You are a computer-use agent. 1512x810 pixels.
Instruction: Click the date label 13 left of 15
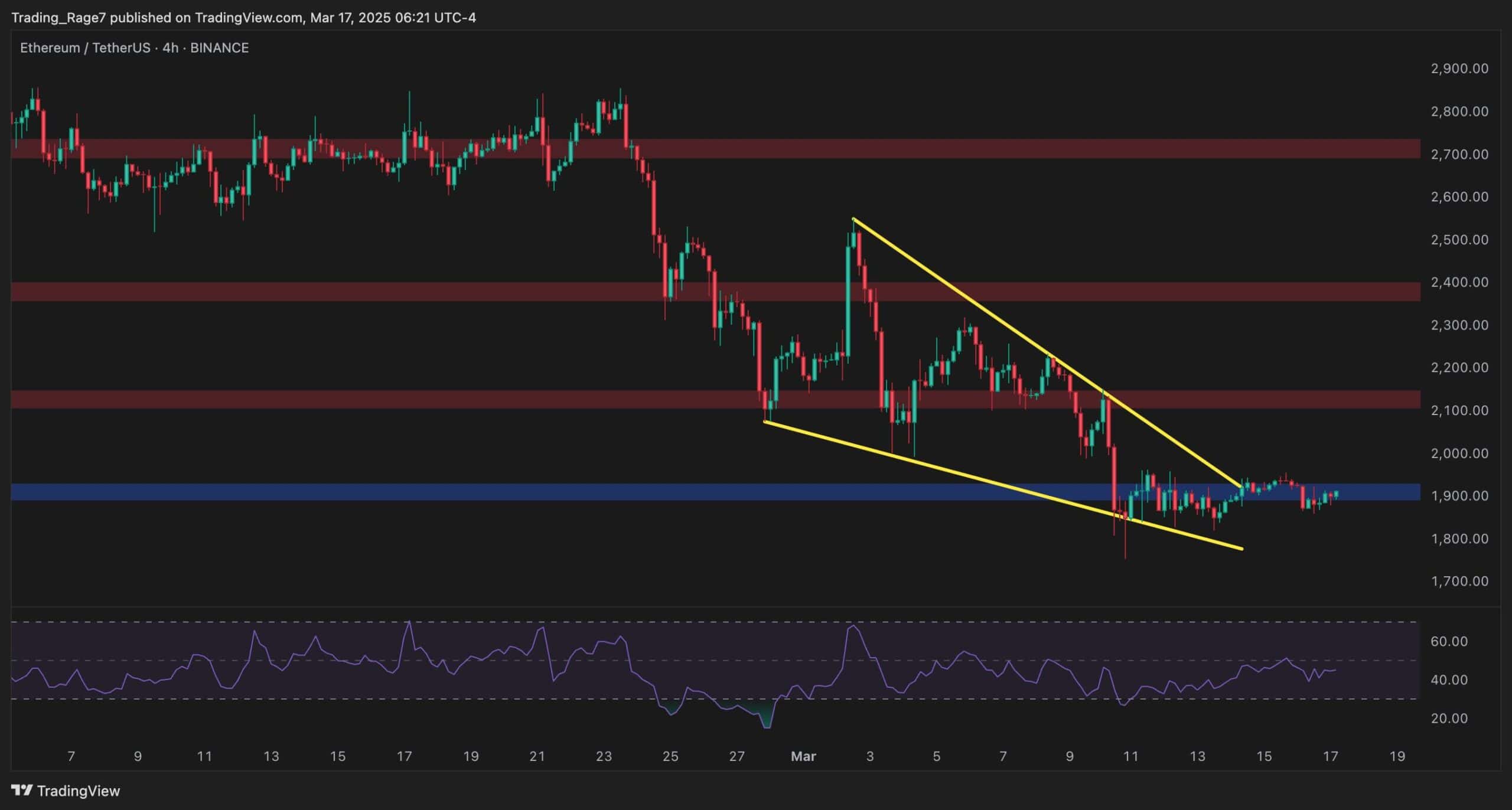[271, 756]
